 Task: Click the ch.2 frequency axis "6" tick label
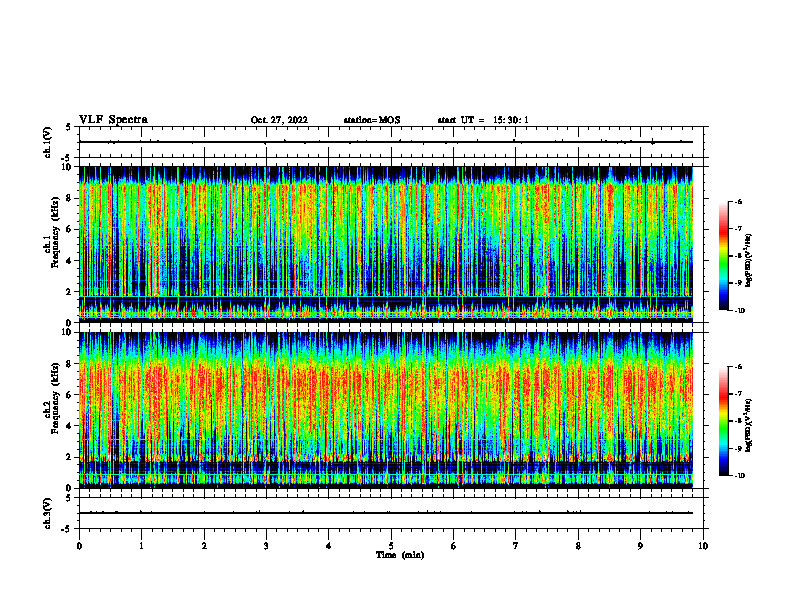pos(69,395)
